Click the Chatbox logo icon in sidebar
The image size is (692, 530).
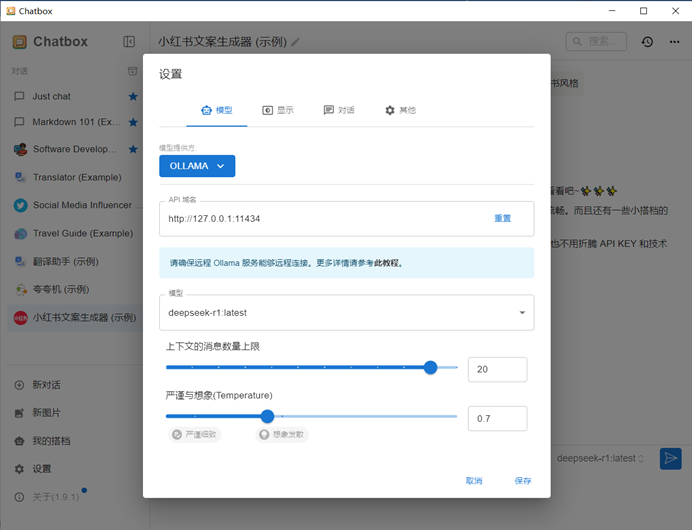click(x=19, y=42)
